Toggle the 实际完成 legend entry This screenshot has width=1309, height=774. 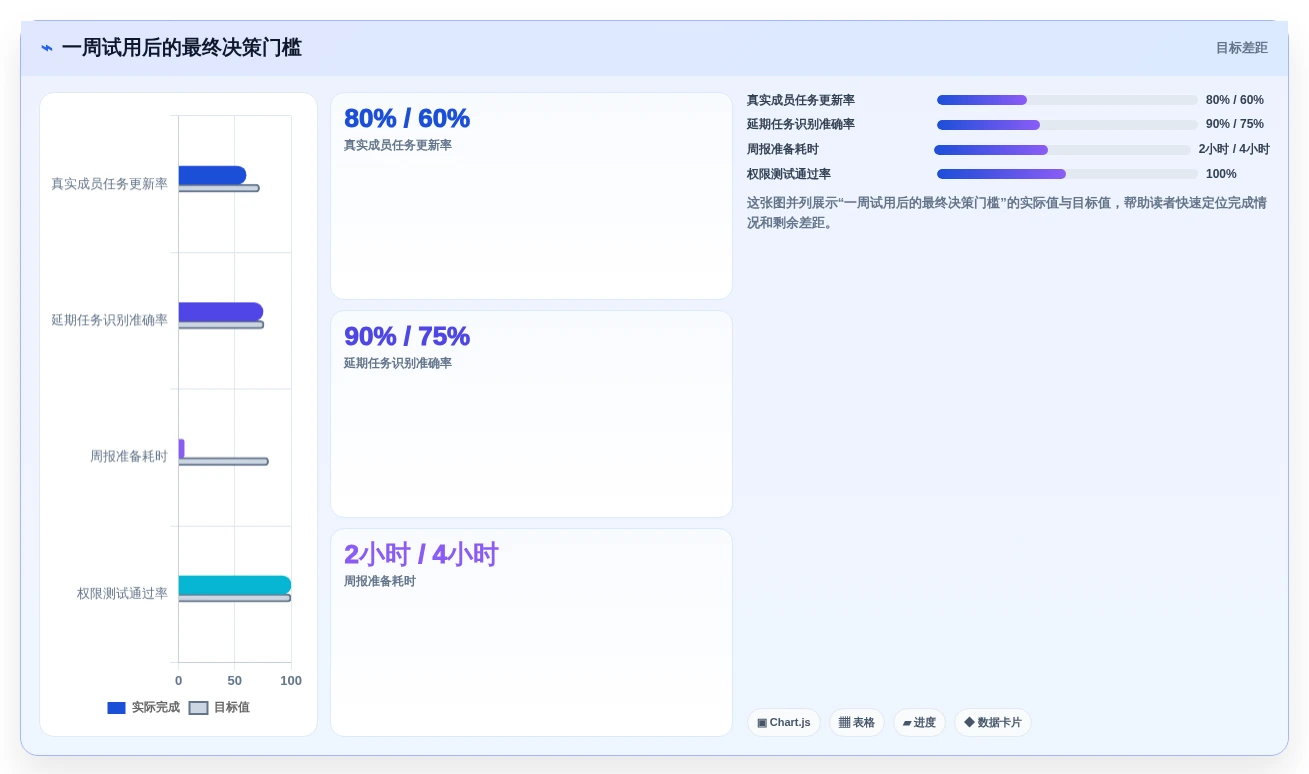(x=144, y=707)
